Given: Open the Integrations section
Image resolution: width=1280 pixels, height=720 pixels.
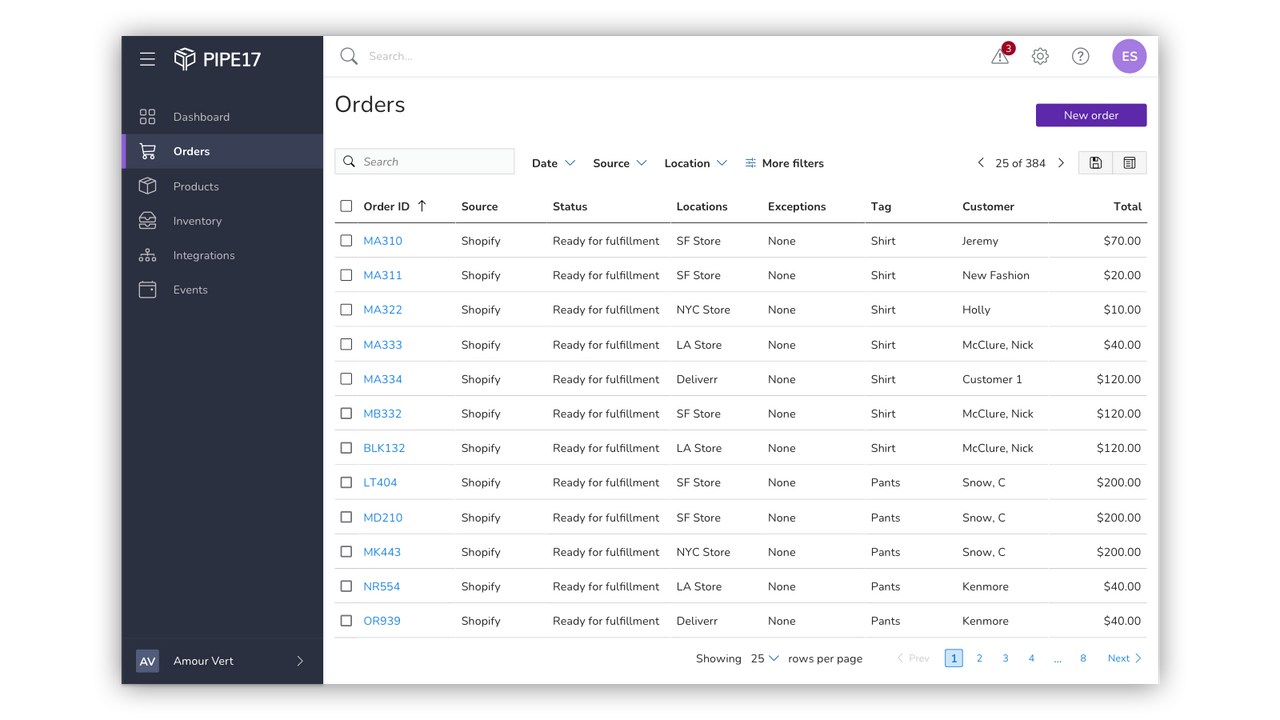Looking at the screenshot, I should [x=202, y=255].
